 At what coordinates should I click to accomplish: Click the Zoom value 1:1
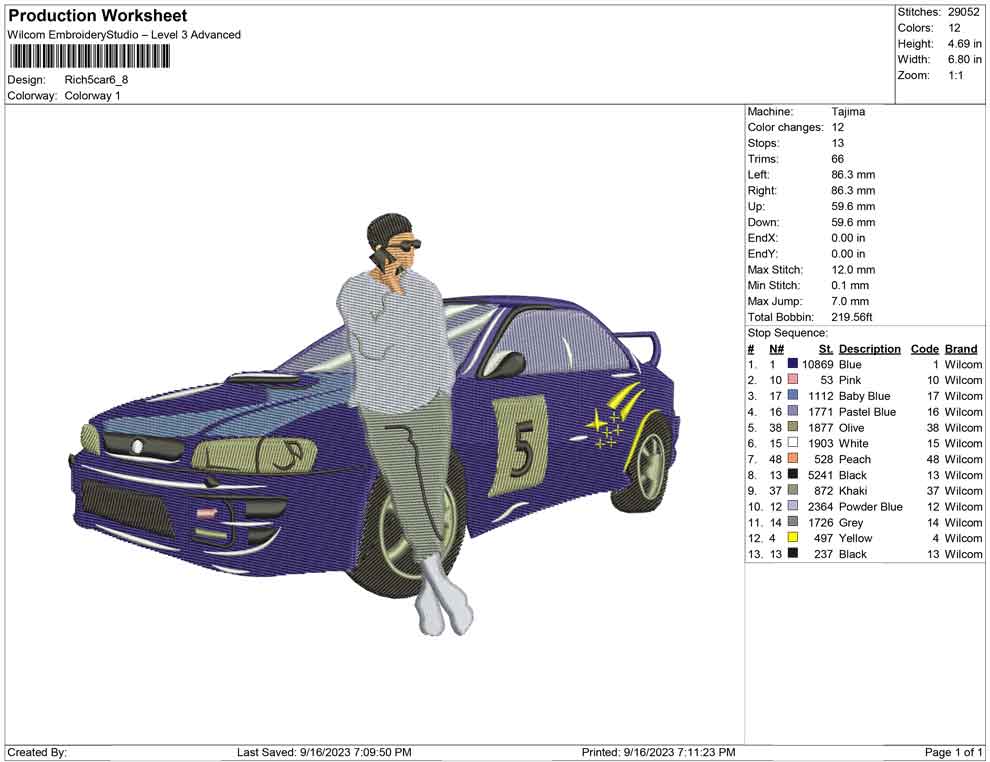point(955,75)
